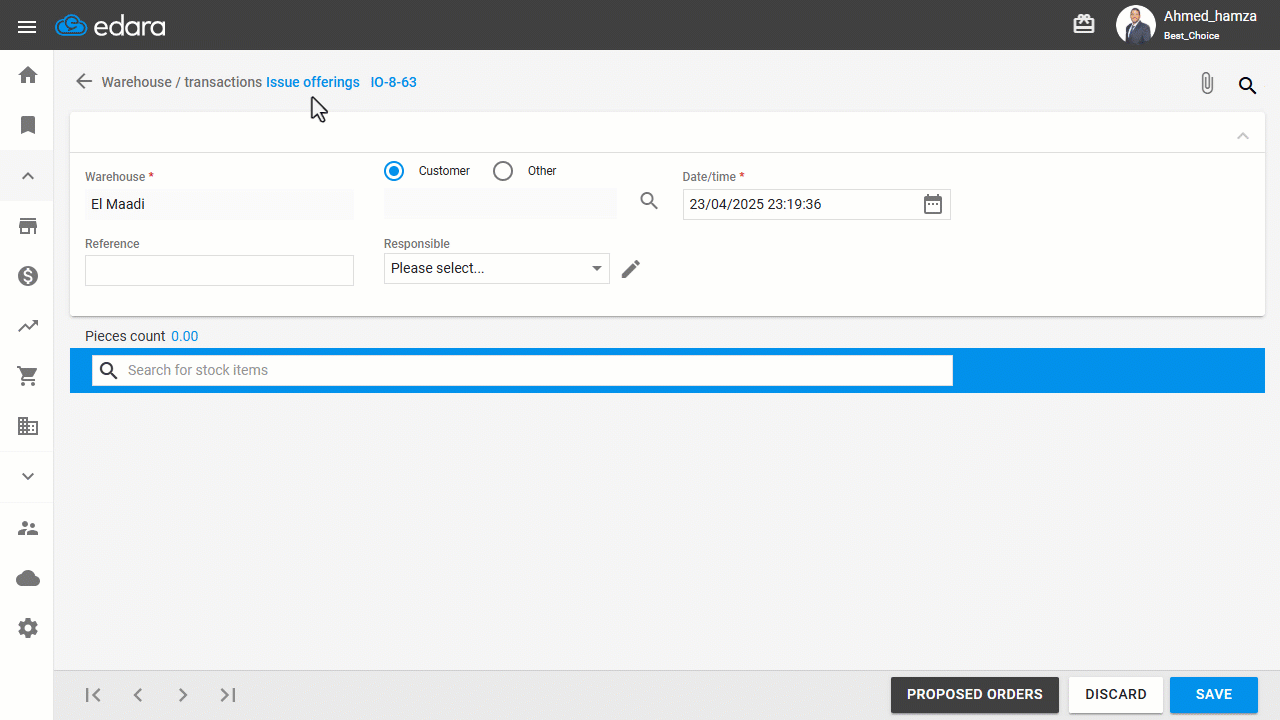Open attachments paperclip icon
The image size is (1280, 720).
(1207, 84)
